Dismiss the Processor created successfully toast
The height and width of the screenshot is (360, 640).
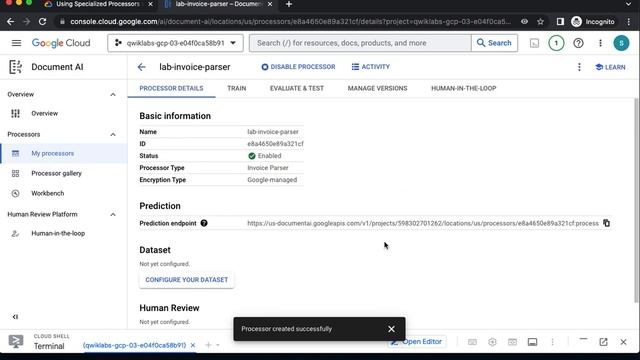pyautogui.click(x=391, y=329)
